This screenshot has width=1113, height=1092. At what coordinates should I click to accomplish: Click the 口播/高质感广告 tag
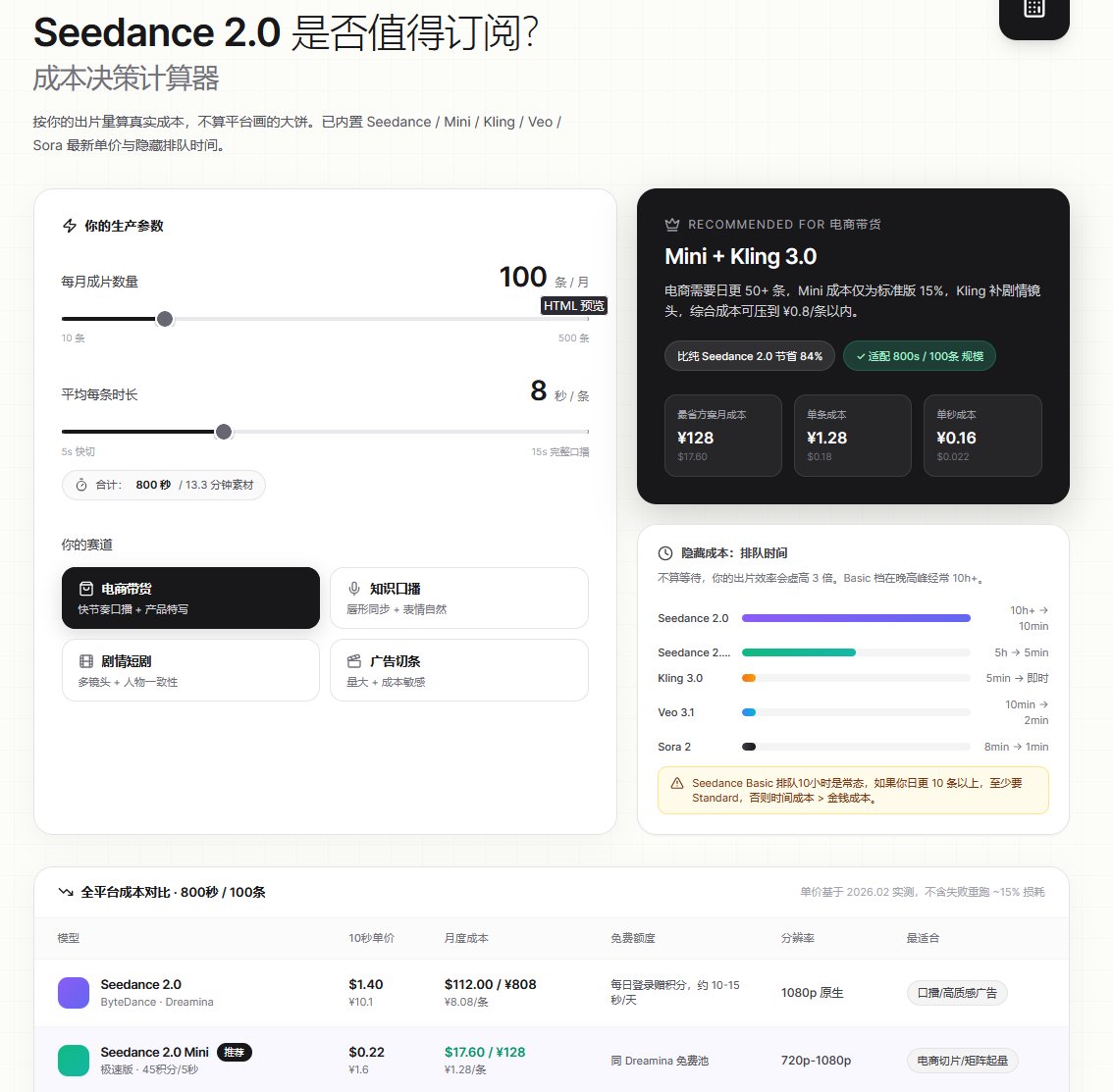click(957, 993)
